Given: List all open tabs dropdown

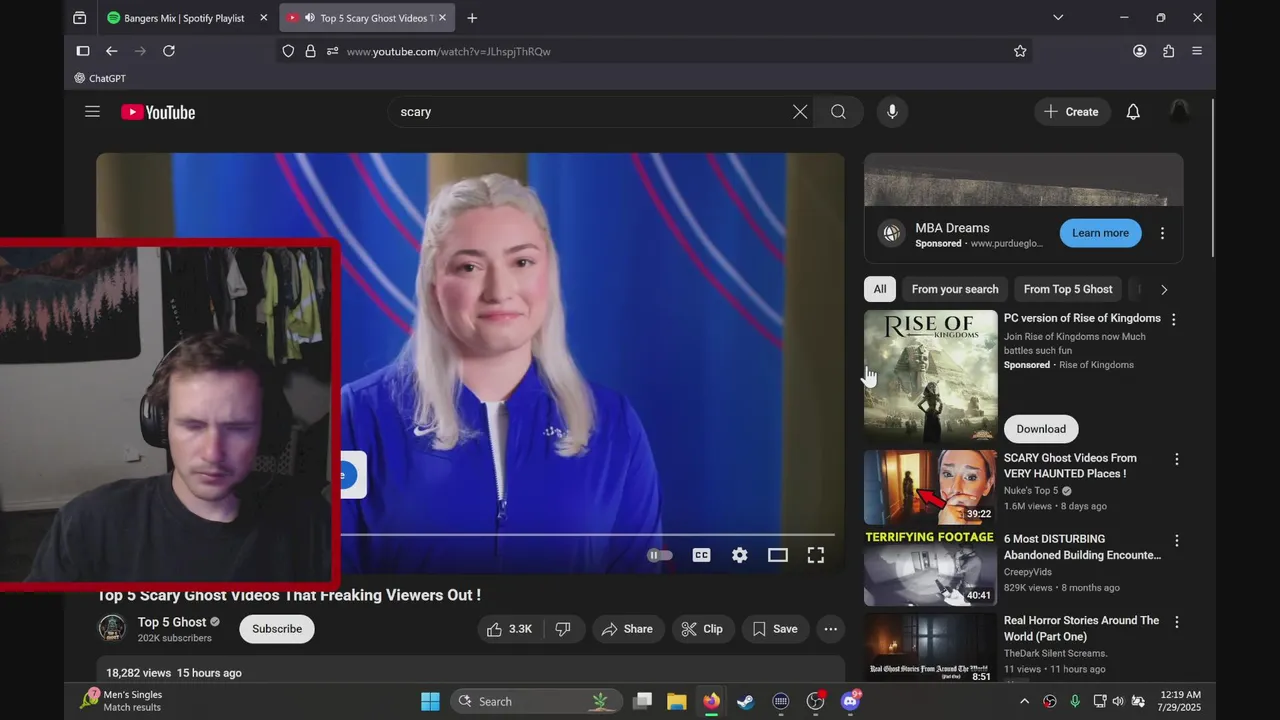Looking at the screenshot, I should pos(1058,18).
